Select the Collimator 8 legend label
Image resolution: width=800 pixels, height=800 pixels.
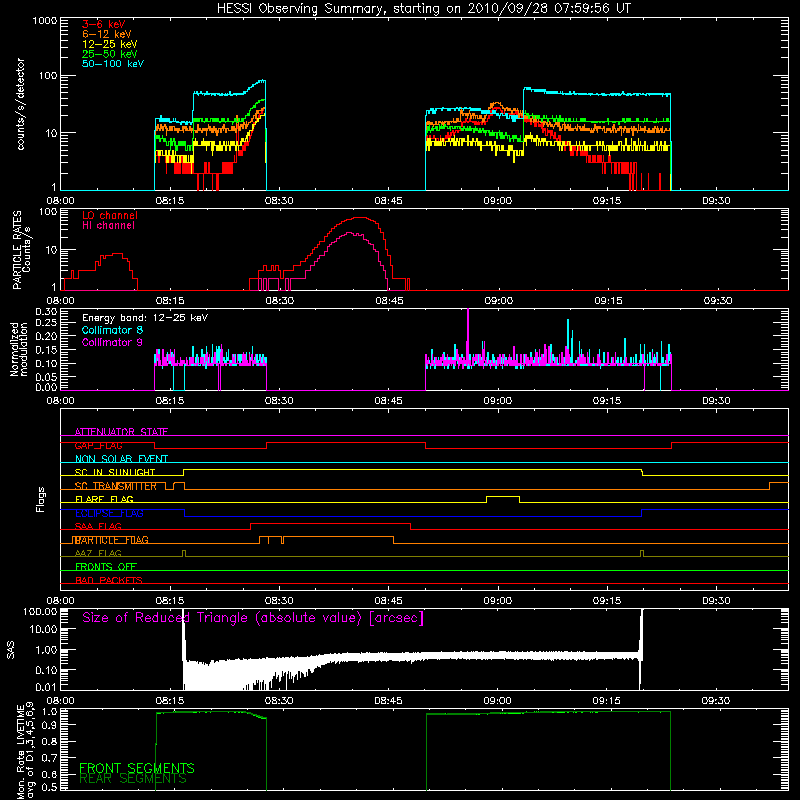[x=112, y=330]
